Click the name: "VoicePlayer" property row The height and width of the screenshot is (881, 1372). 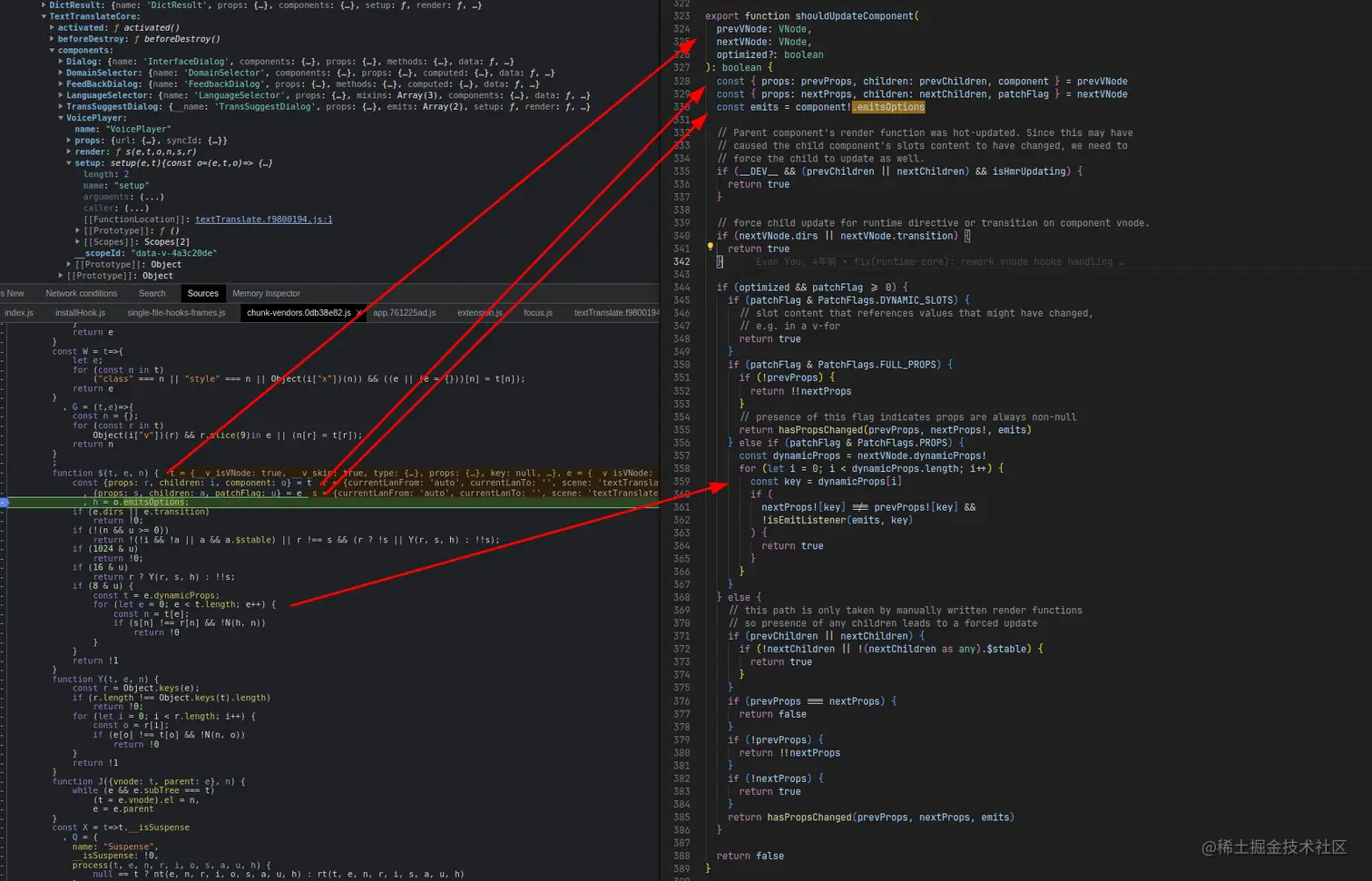[122, 129]
